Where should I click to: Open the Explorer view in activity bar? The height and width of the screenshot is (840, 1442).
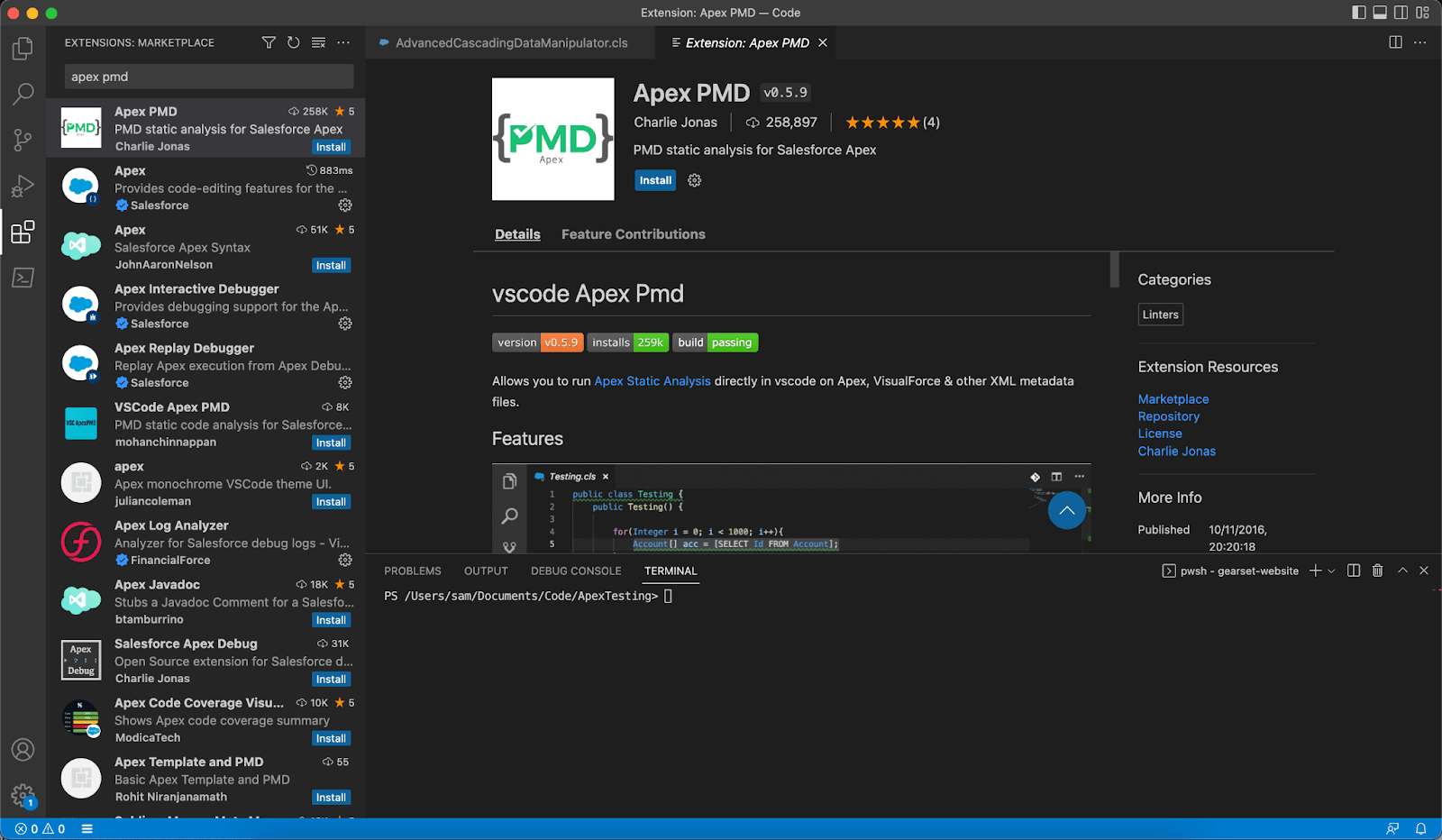(x=23, y=48)
